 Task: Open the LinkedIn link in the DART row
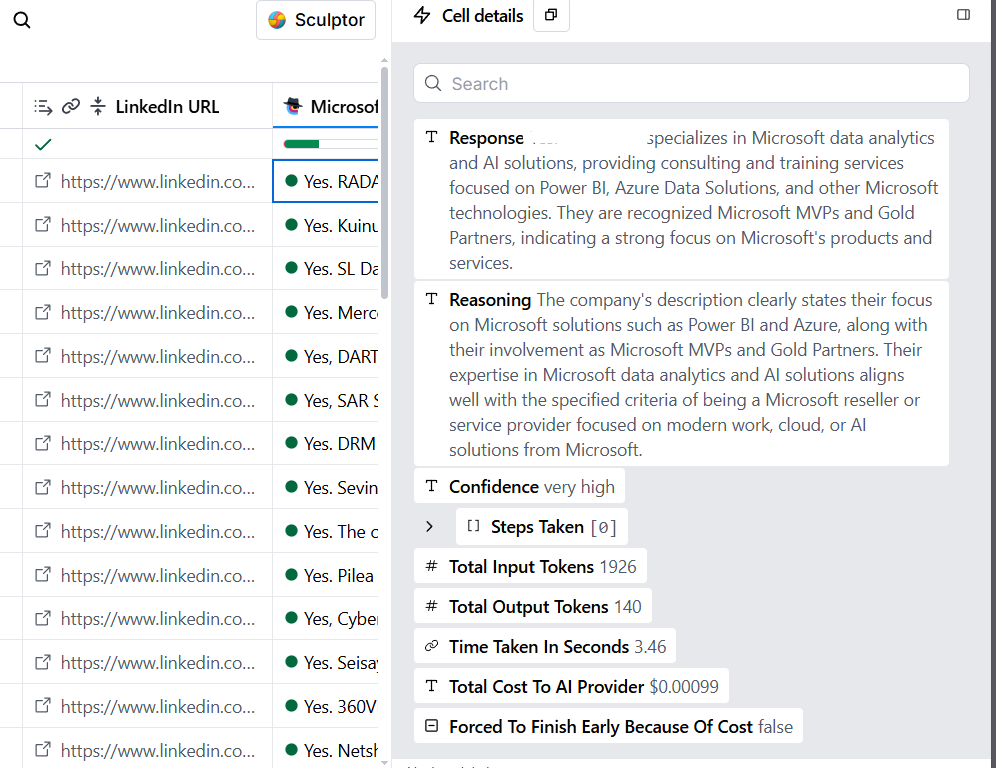click(158, 356)
